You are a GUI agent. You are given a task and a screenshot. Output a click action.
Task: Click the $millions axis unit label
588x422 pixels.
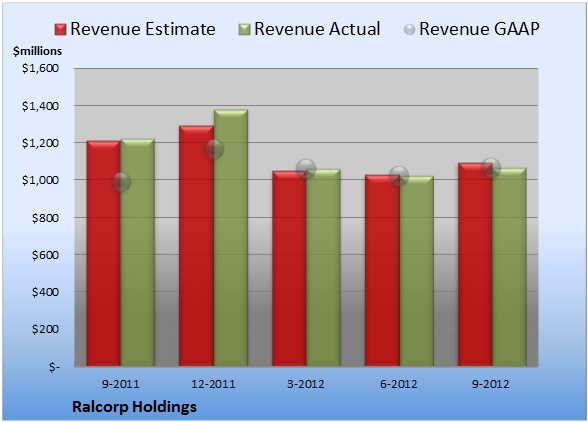coord(37,51)
